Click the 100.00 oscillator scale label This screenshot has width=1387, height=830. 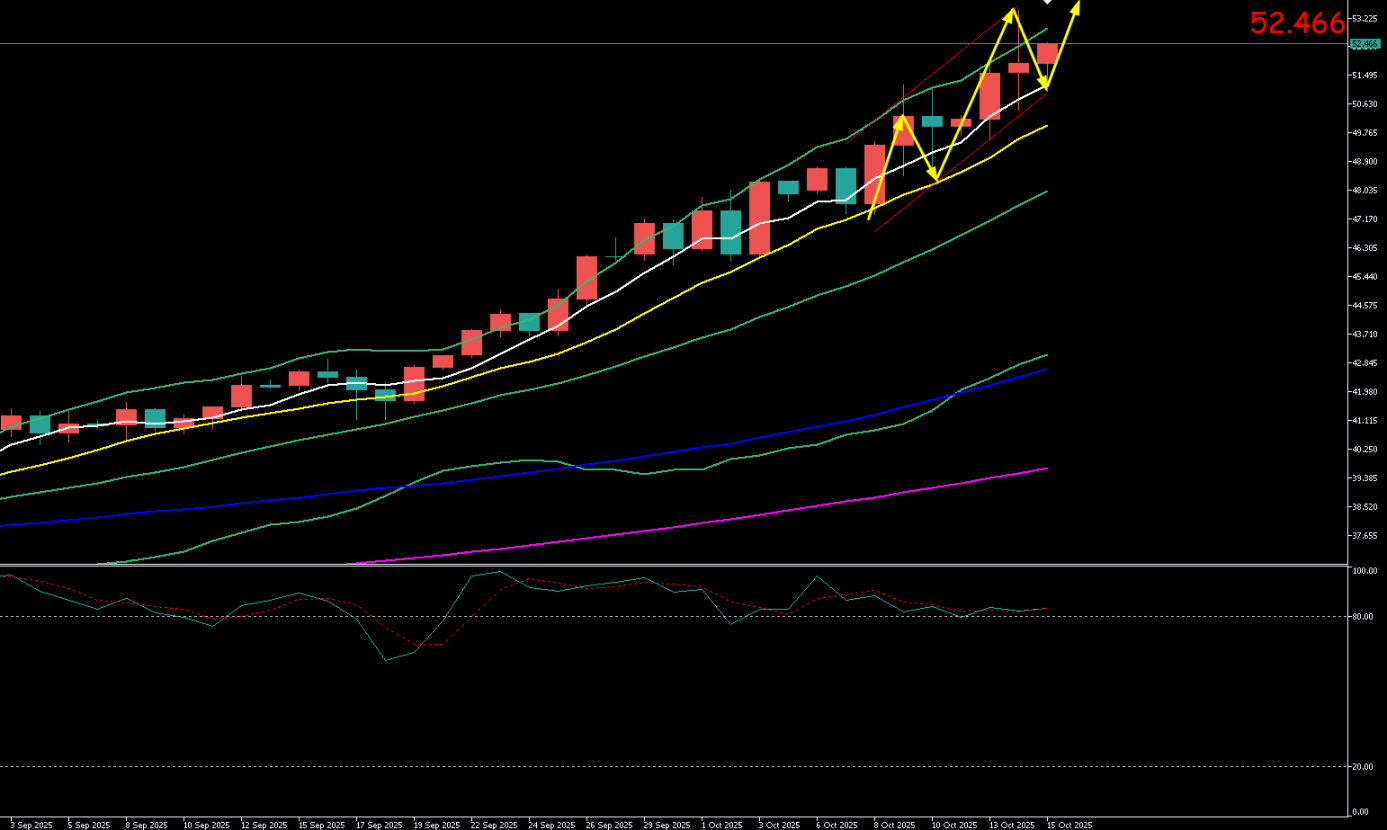[x=1364, y=571]
